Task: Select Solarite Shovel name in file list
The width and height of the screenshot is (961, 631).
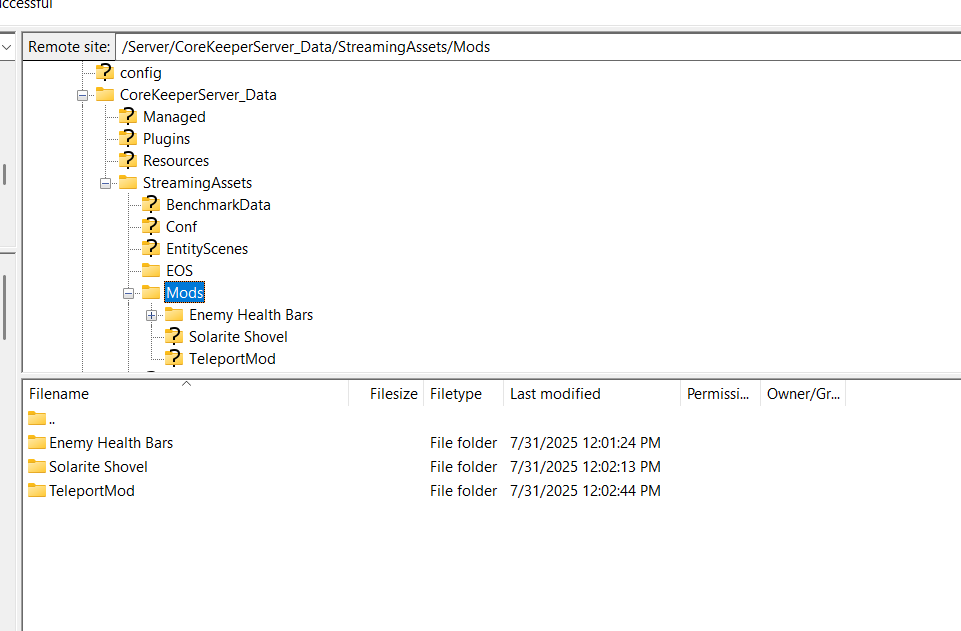Action: tap(98, 467)
